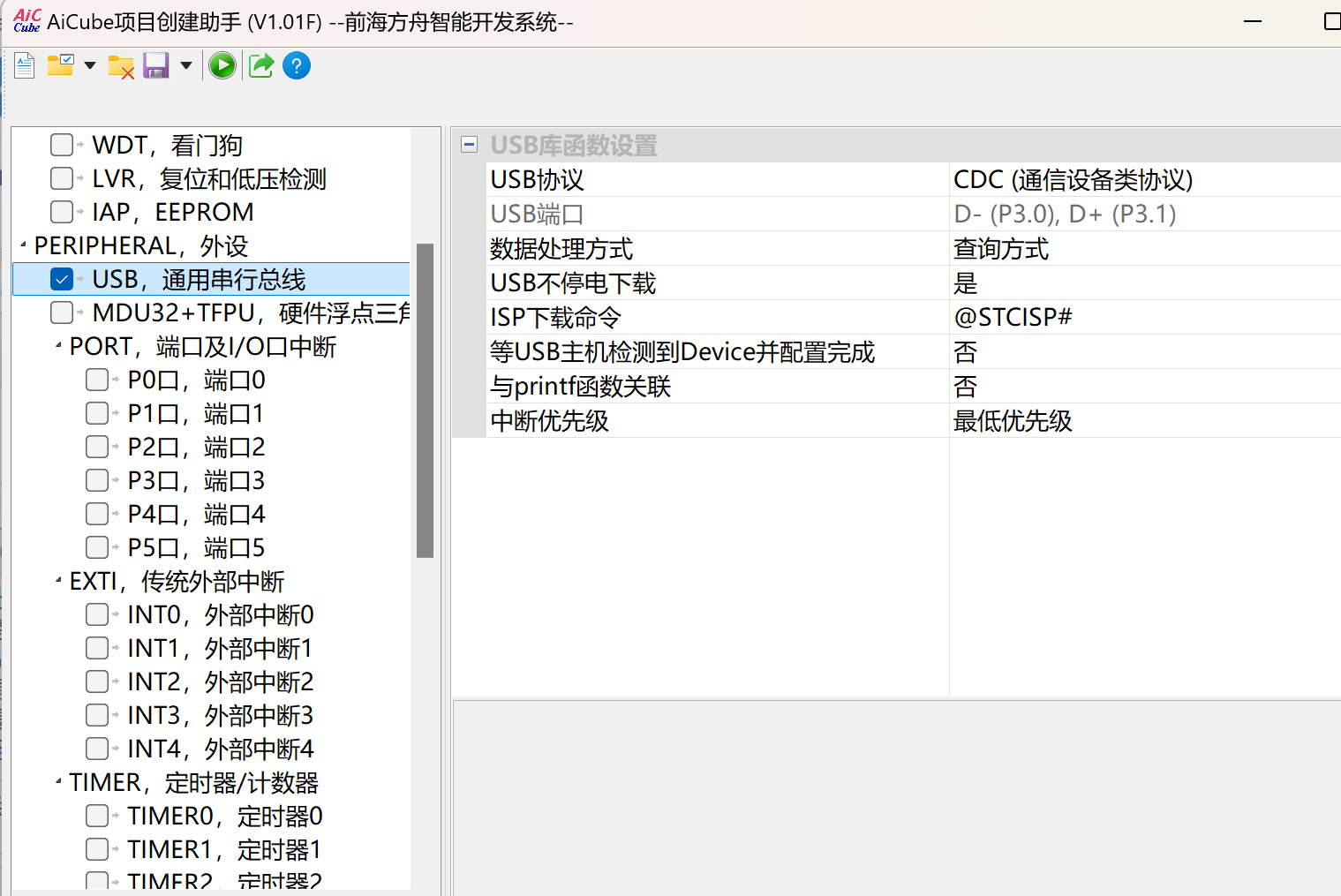Save the project with the floppy disk icon
Image resolution: width=1341 pixels, height=896 pixels.
(x=156, y=65)
